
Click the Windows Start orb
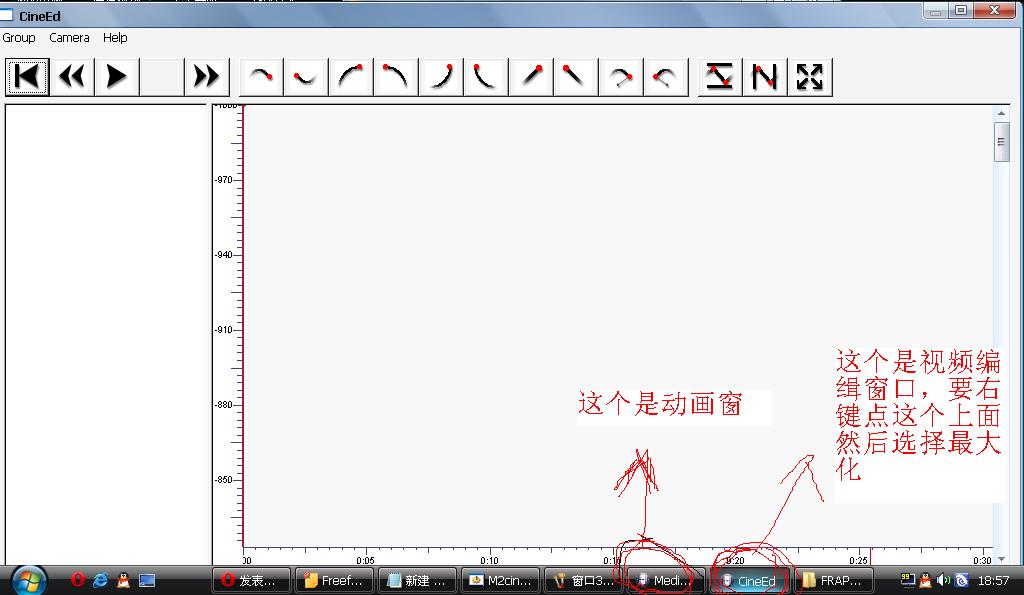coord(27,579)
